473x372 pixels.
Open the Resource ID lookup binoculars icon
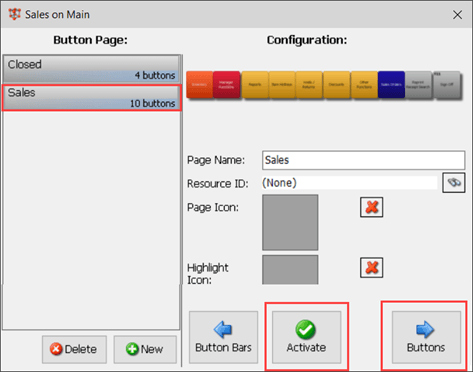pyautogui.click(x=454, y=182)
